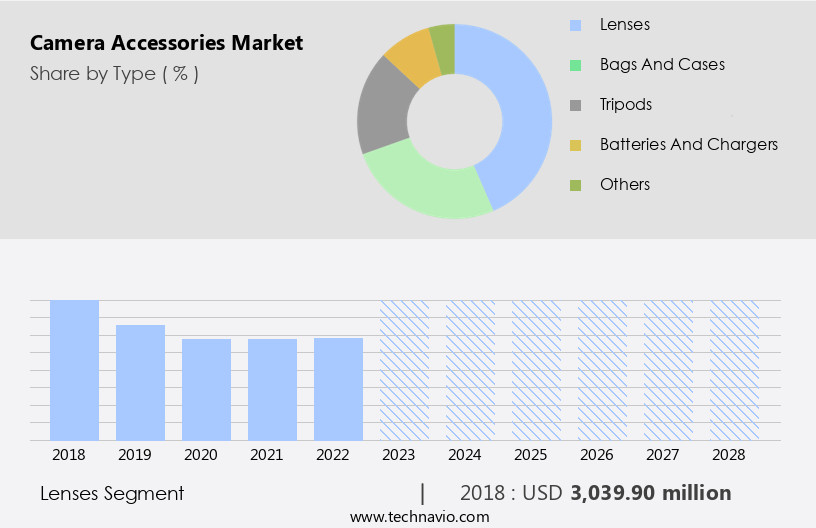Click the hatched 2023 forecast bar
Viewport: 816px width, 528px height.
[x=404, y=370]
